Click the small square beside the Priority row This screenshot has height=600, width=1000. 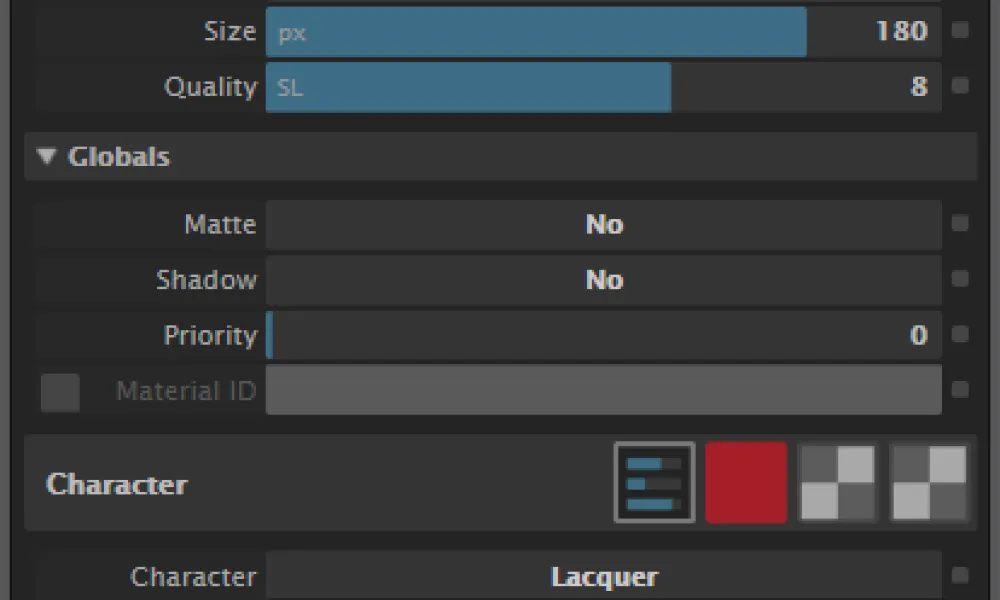[x=960, y=334]
